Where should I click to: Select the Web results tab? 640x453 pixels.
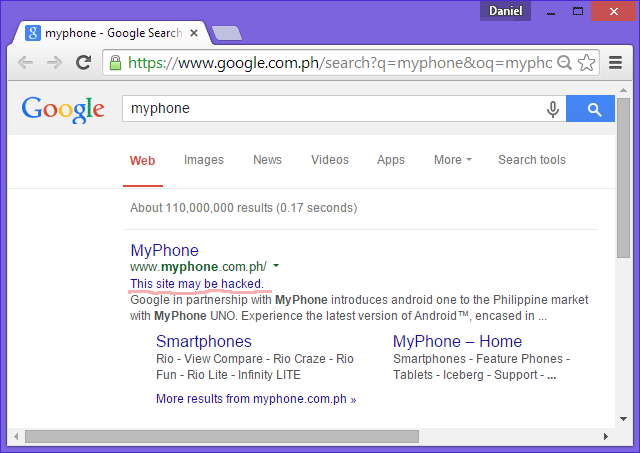(142, 160)
